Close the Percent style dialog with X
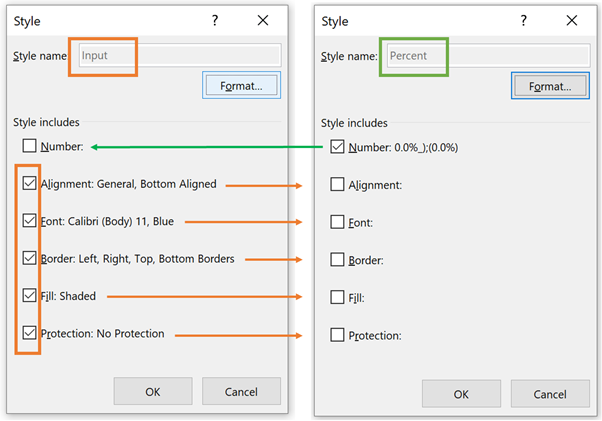 [x=571, y=20]
